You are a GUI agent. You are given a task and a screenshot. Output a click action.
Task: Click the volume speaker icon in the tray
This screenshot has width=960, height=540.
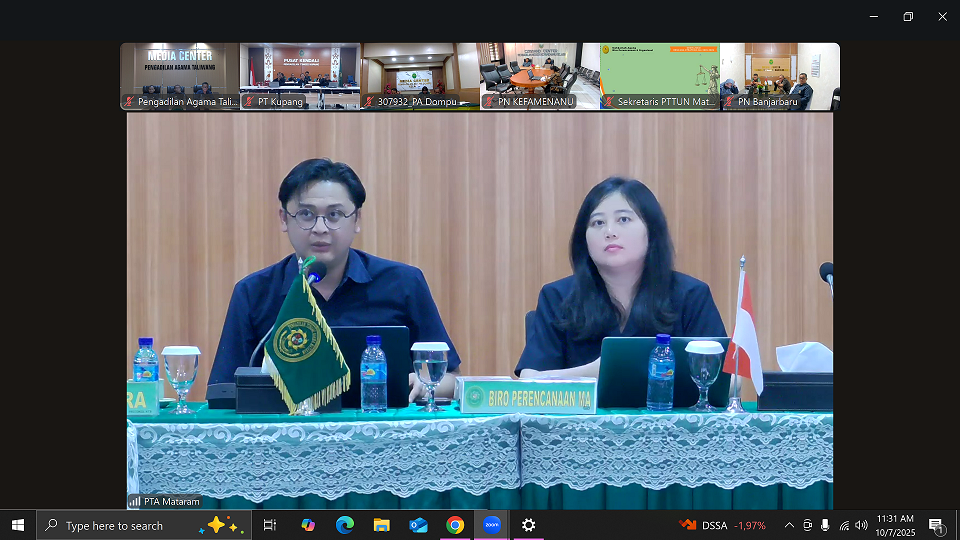[861, 525]
